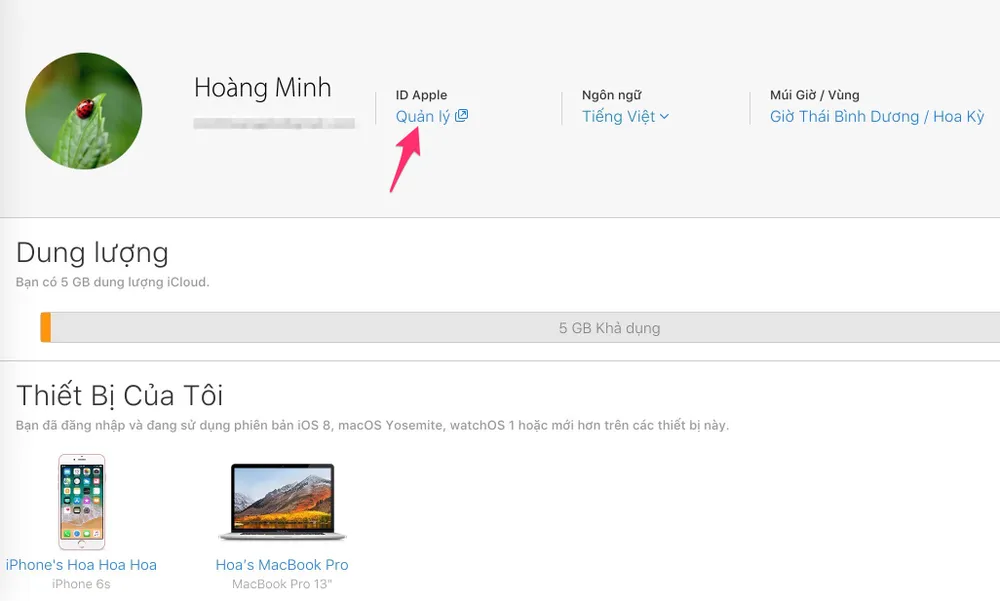Image resolution: width=1000 pixels, height=601 pixels.
Task: Select the Hoa's MacBook Pro device link
Action: [282, 565]
